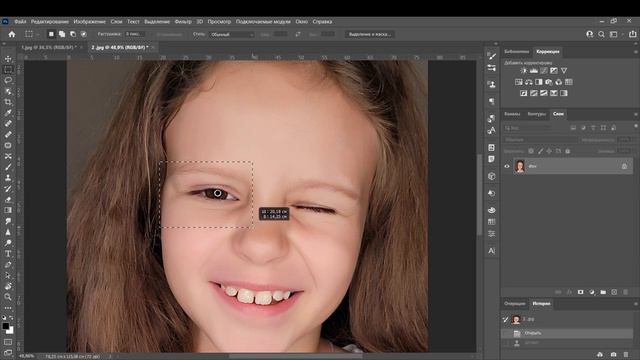Delete layer using Layers panel trash icon
640x360 pixels.
click(x=626, y=292)
